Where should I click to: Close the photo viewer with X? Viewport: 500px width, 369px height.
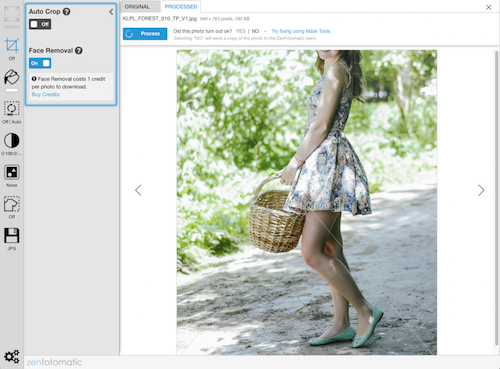tap(489, 7)
